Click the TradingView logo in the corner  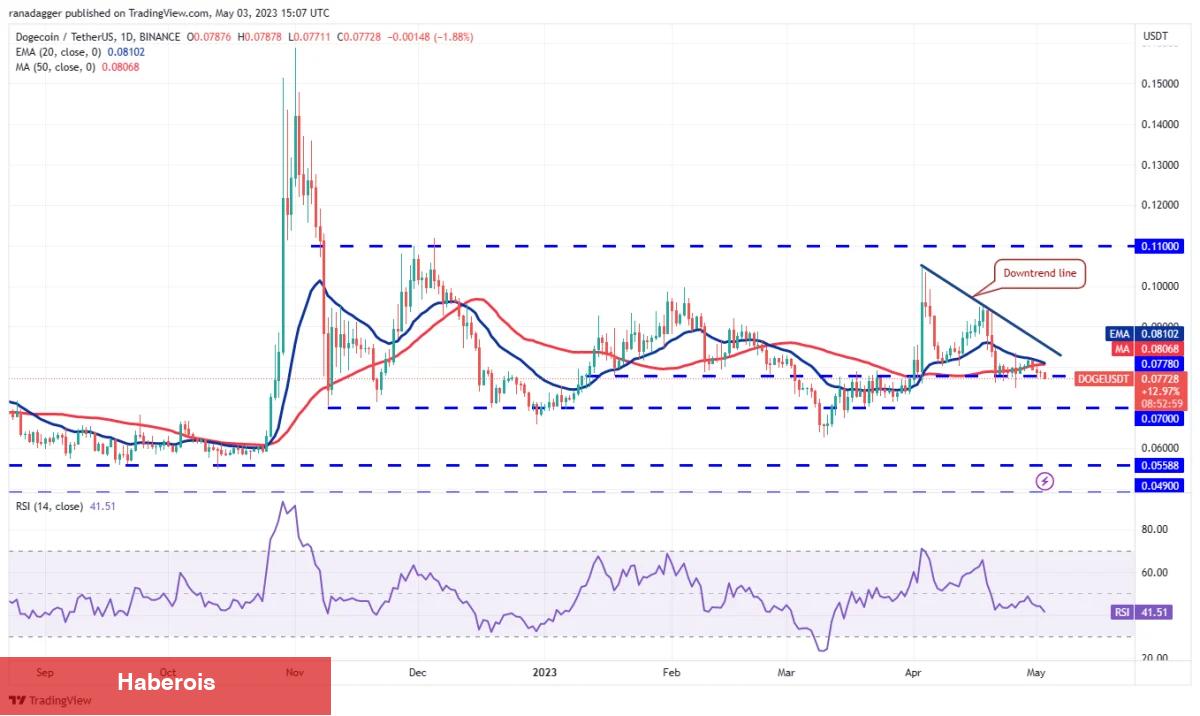point(50,700)
